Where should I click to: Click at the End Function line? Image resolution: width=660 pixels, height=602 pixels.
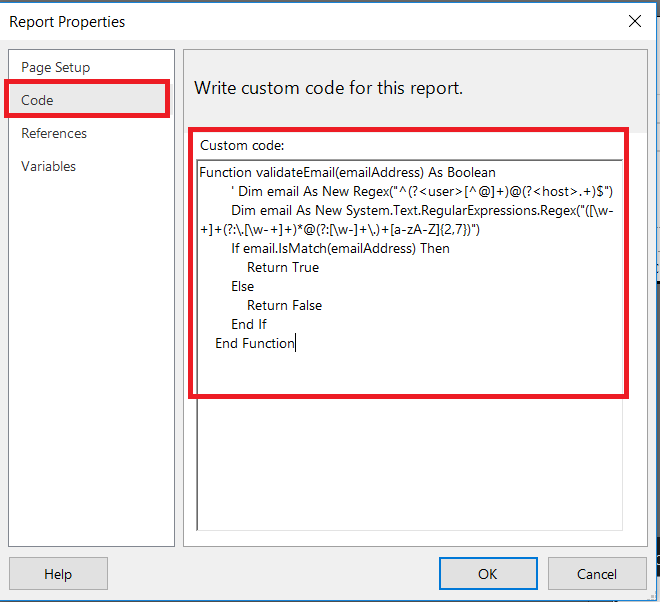click(255, 344)
